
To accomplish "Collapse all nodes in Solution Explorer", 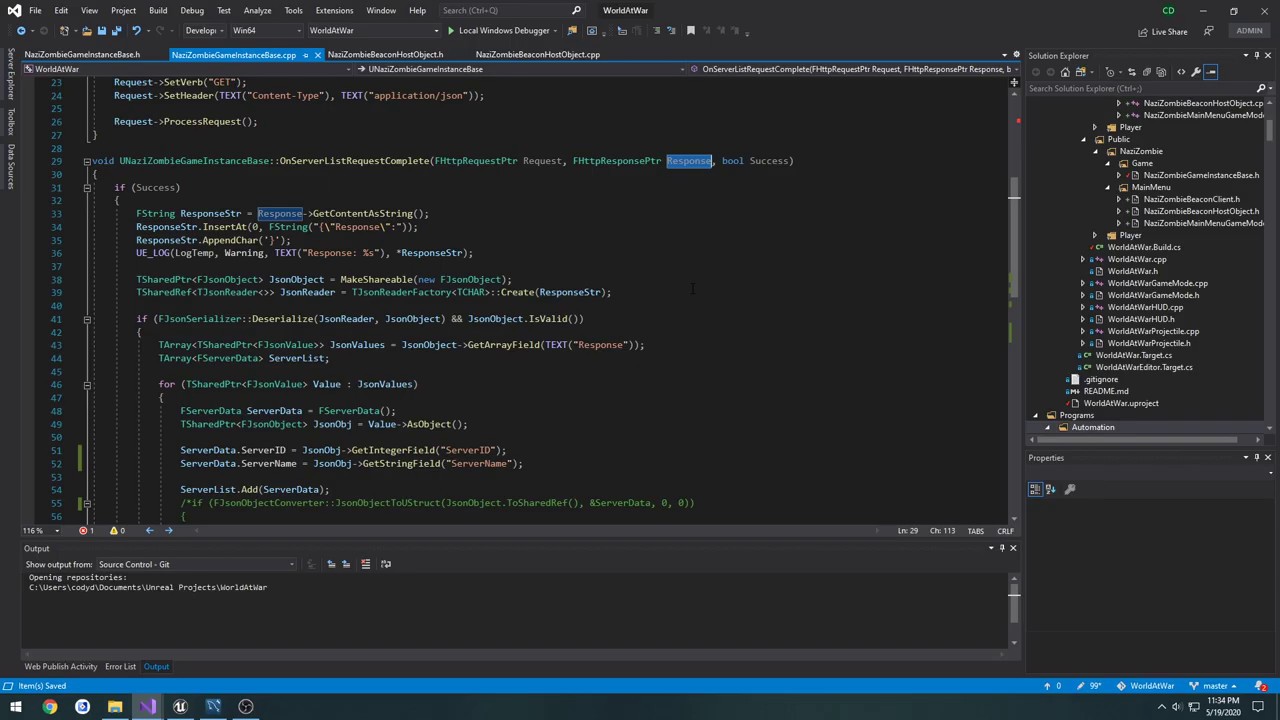I will (1147, 72).
